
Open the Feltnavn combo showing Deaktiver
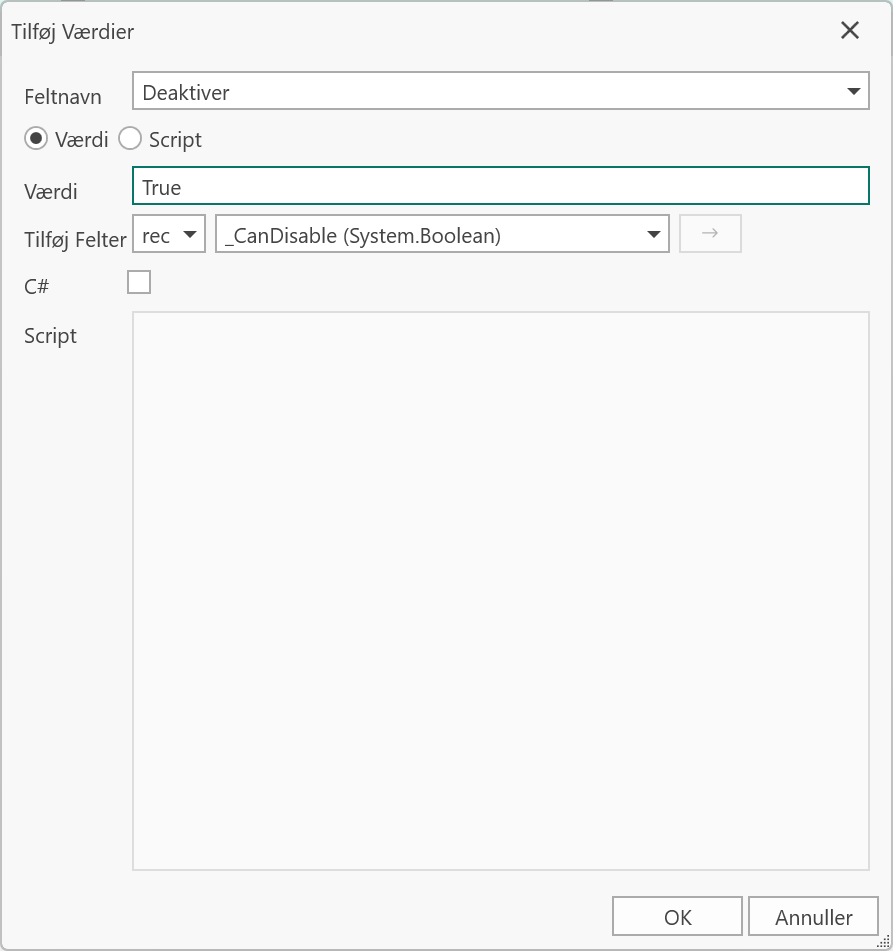tap(501, 91)
